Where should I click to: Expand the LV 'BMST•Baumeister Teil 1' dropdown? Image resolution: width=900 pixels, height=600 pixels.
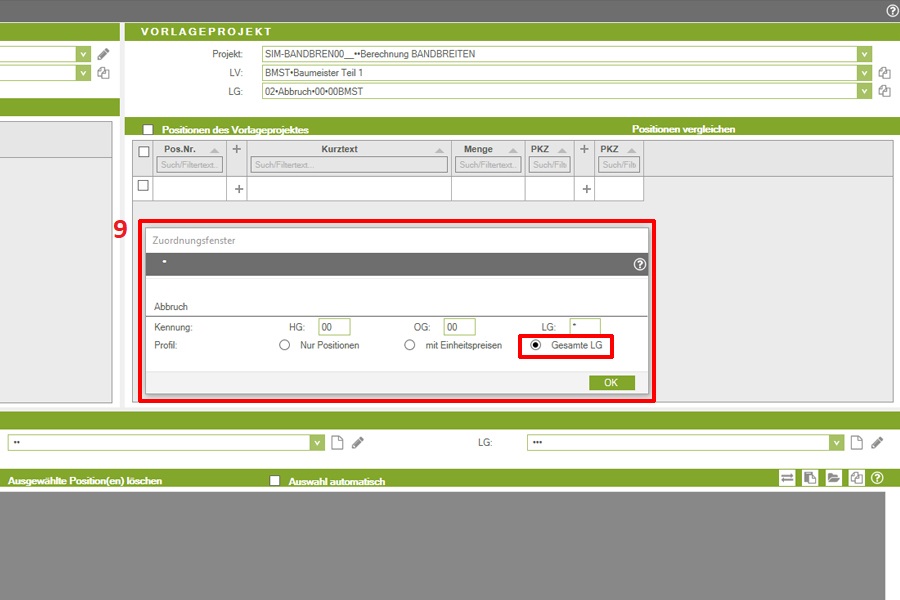[864, 73]
